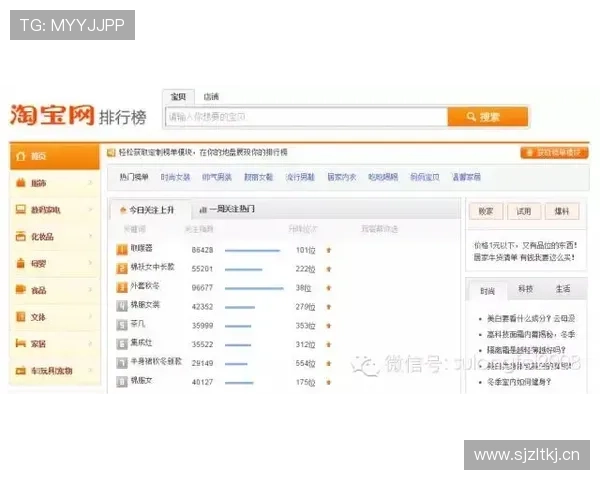Click the keyword 集成灶
This screenshot has height=480, width=600.
click(142, 342)
